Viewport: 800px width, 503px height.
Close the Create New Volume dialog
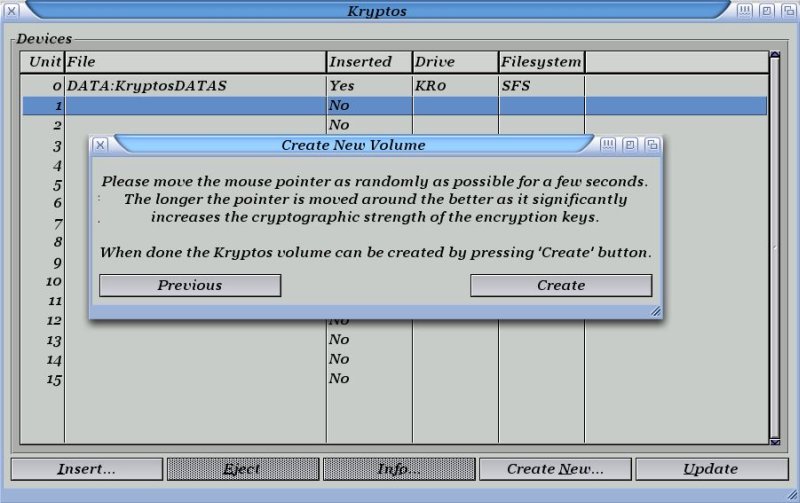[101, 145]
